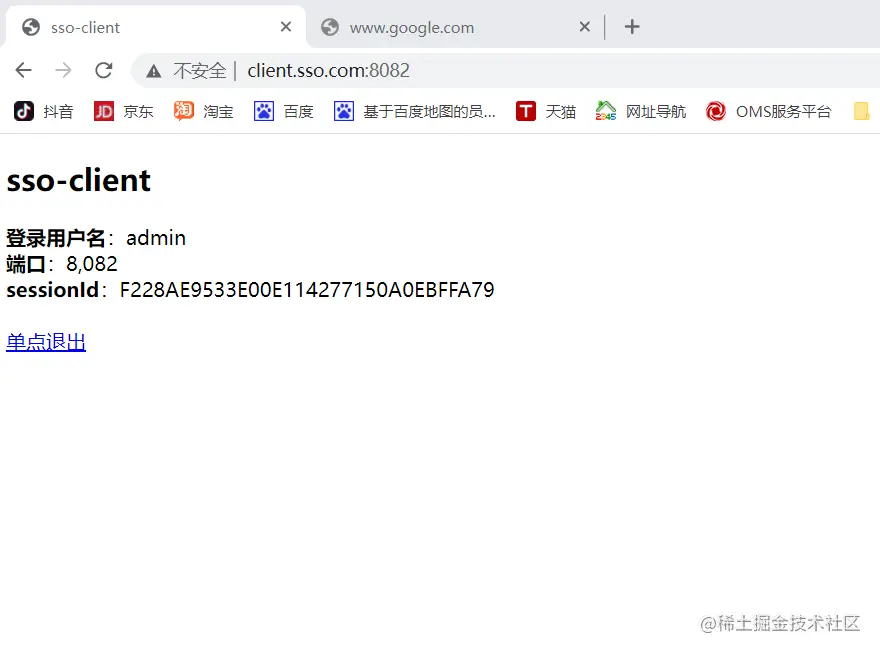Click the Baidu paw icon beside 百度
The width and height of the screenshot is (880, 653).
[x=264, y=111]
